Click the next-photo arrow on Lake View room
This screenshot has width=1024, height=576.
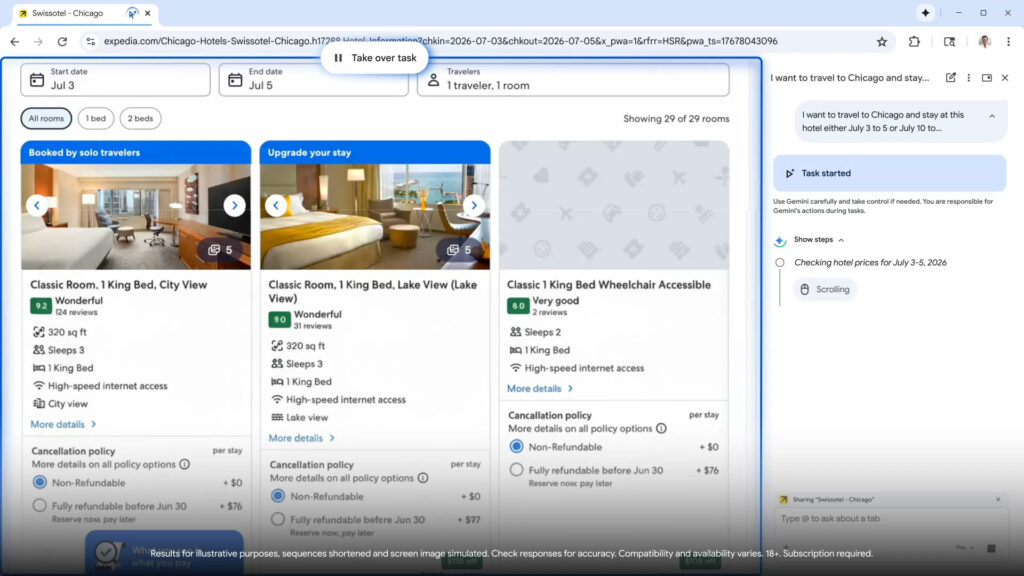(x=474, y=204)
